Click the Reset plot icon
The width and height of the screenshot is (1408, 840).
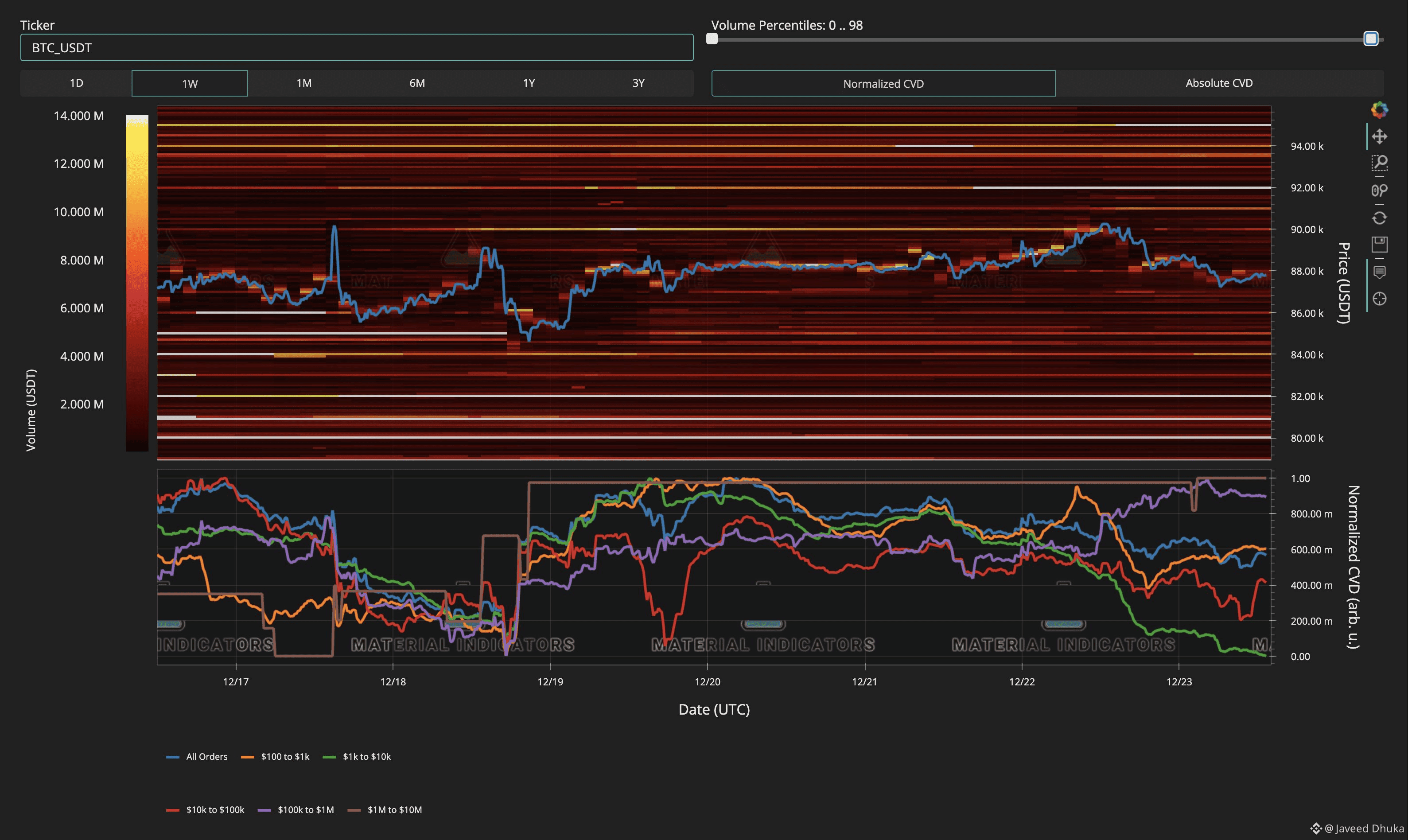[1379, 218]
